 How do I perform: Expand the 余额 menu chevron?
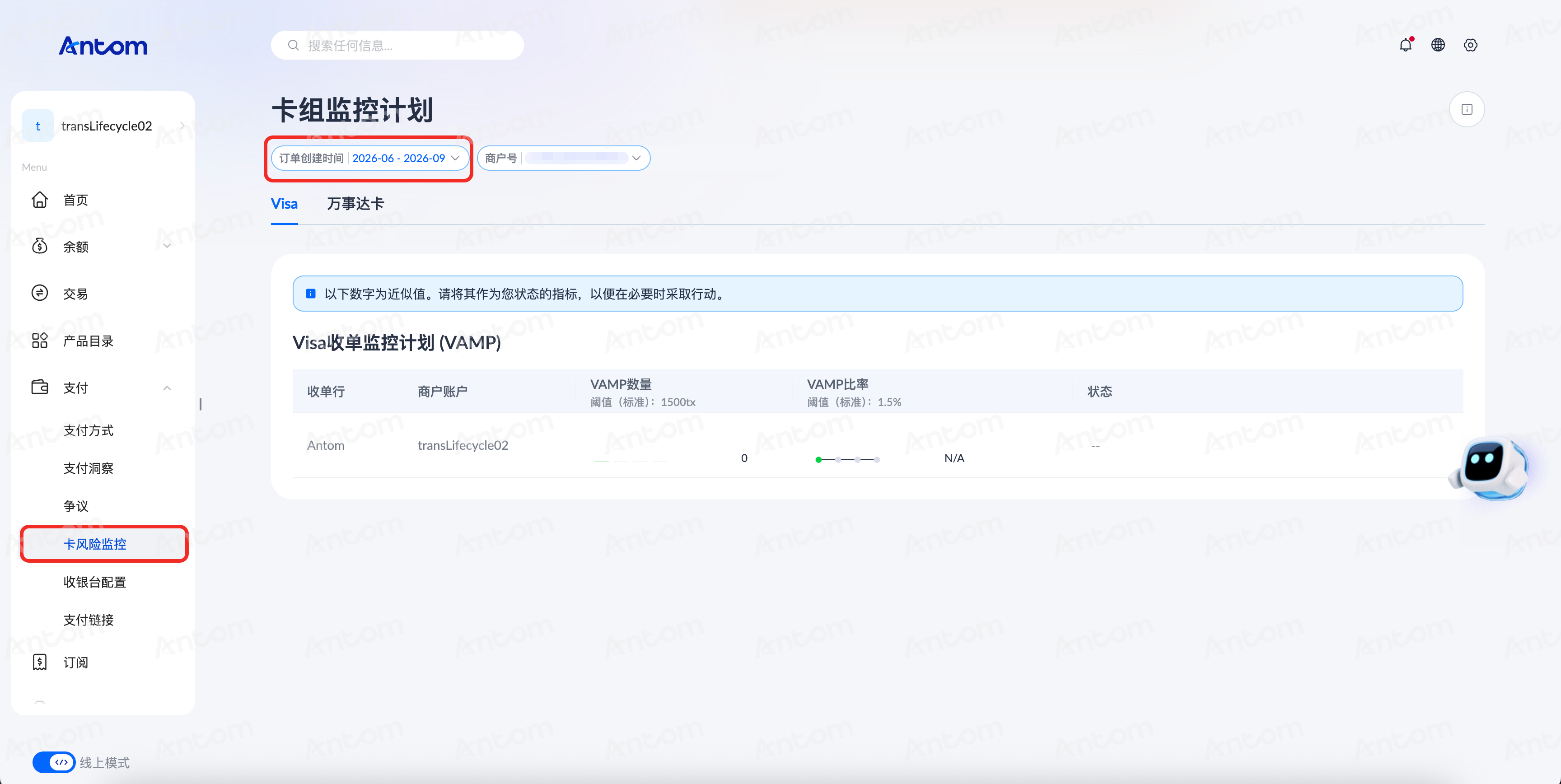tap(167, 246)
